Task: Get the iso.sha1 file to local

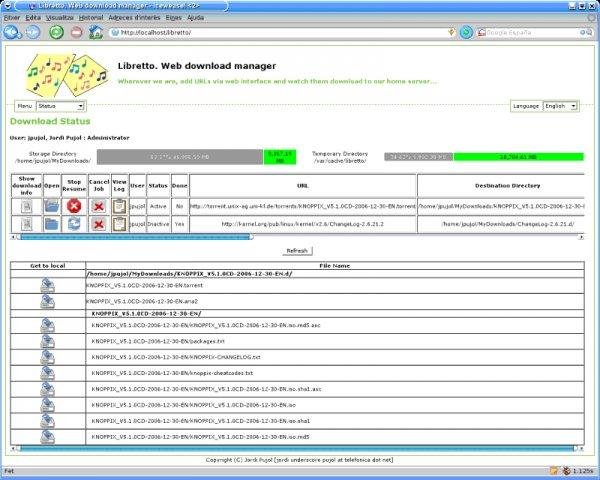Action: [x=47, y=421]
